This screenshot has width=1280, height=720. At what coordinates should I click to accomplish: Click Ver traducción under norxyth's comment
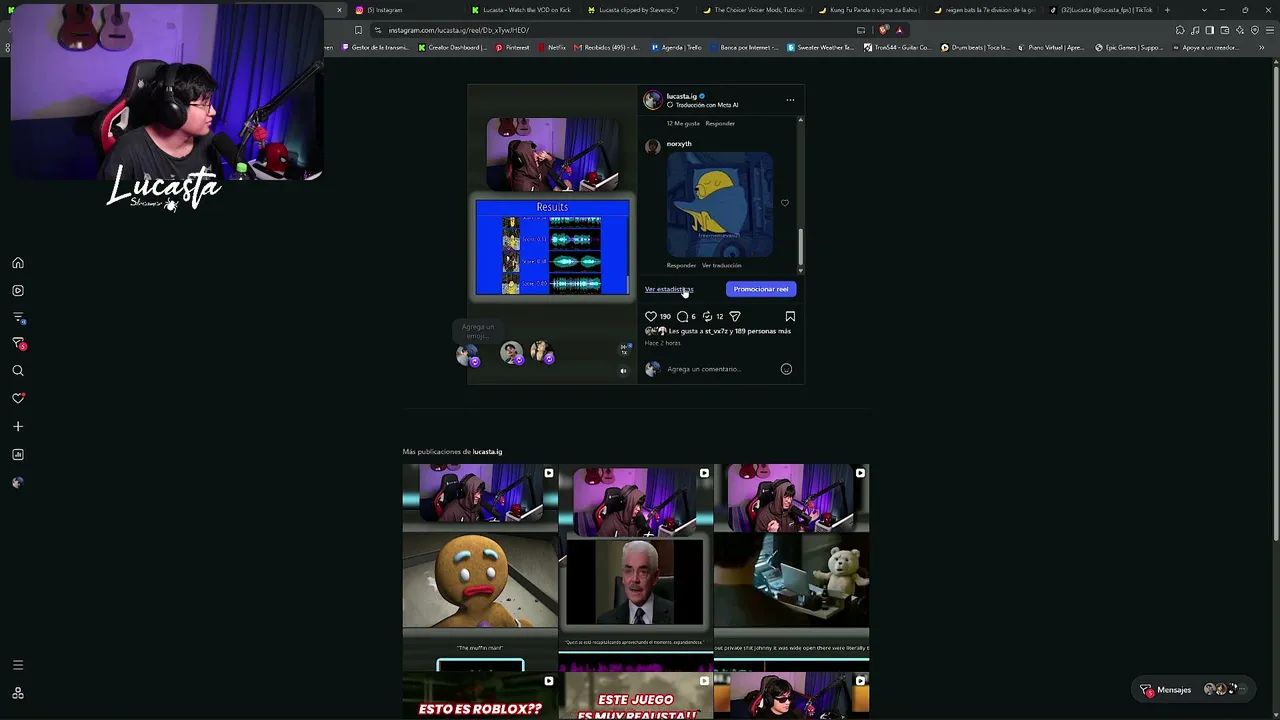[x=722, y=265]
